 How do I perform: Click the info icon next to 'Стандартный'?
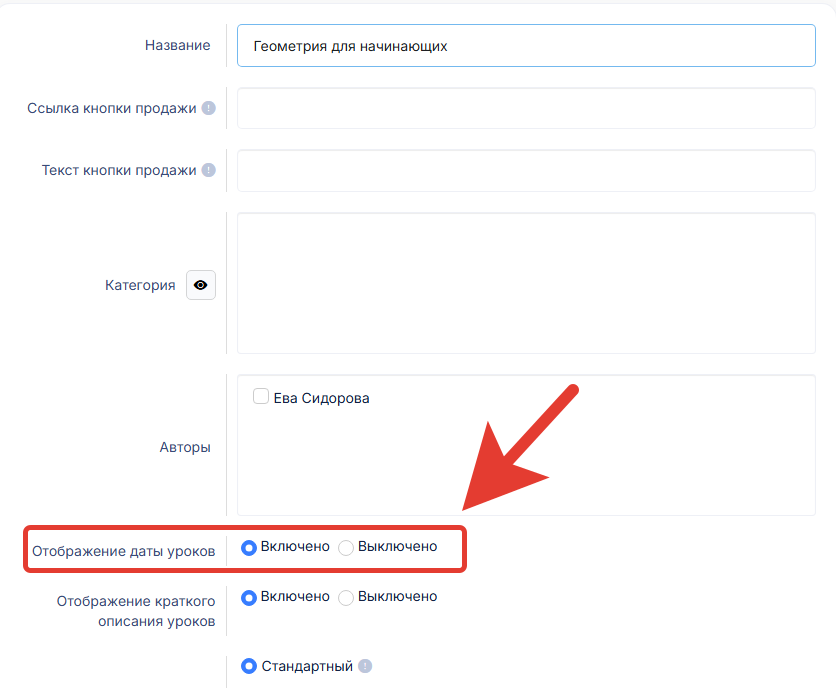point(365,666)
